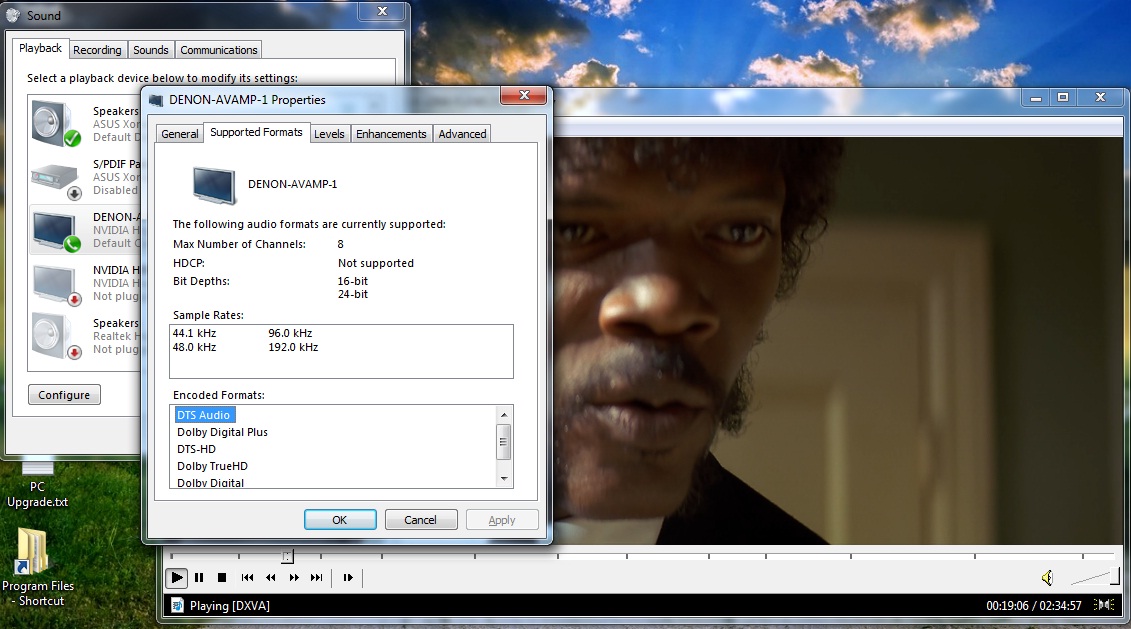This screenshot has width=1131, height=629.
Task: Mute the media player speaker icon
Action: point(1047,578)
